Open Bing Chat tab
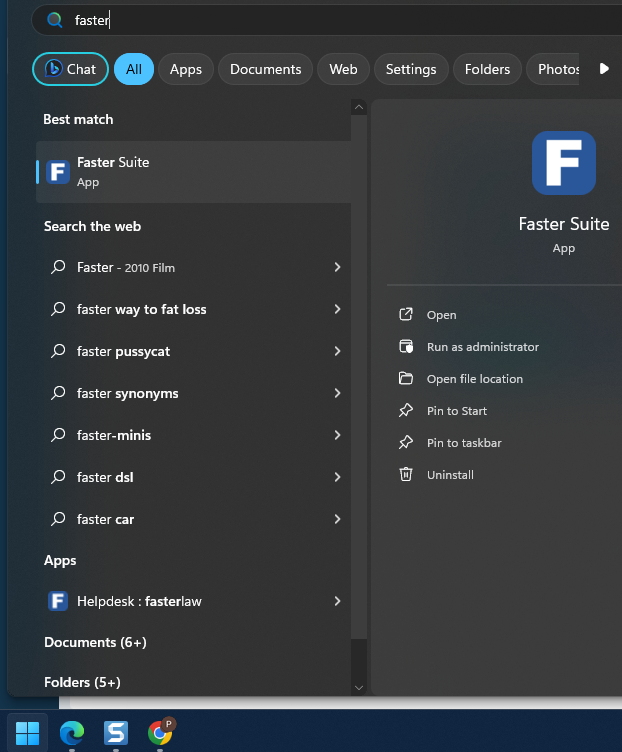Viewport: 622px width, 752px height. (x=70, y=69)
